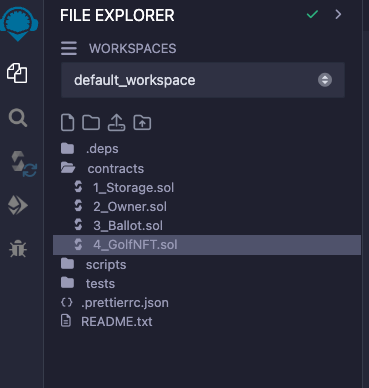This screenshot has width=369, height=388.
Task: Create a new file icon
Action: (68, 122)
